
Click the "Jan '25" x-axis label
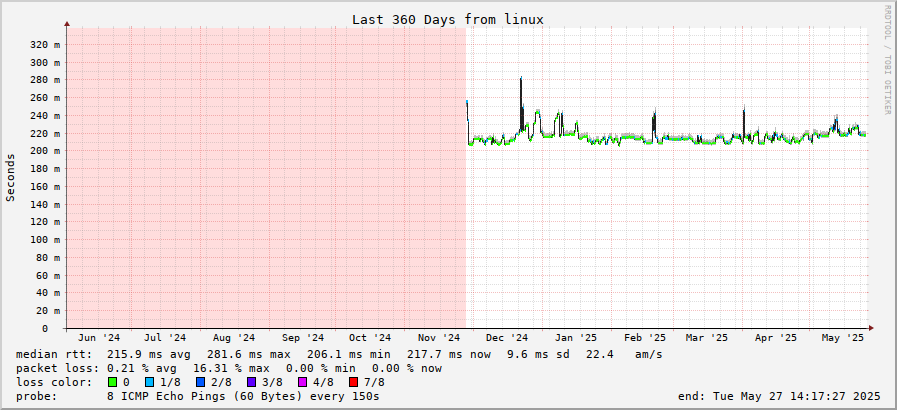pos(575,338)
